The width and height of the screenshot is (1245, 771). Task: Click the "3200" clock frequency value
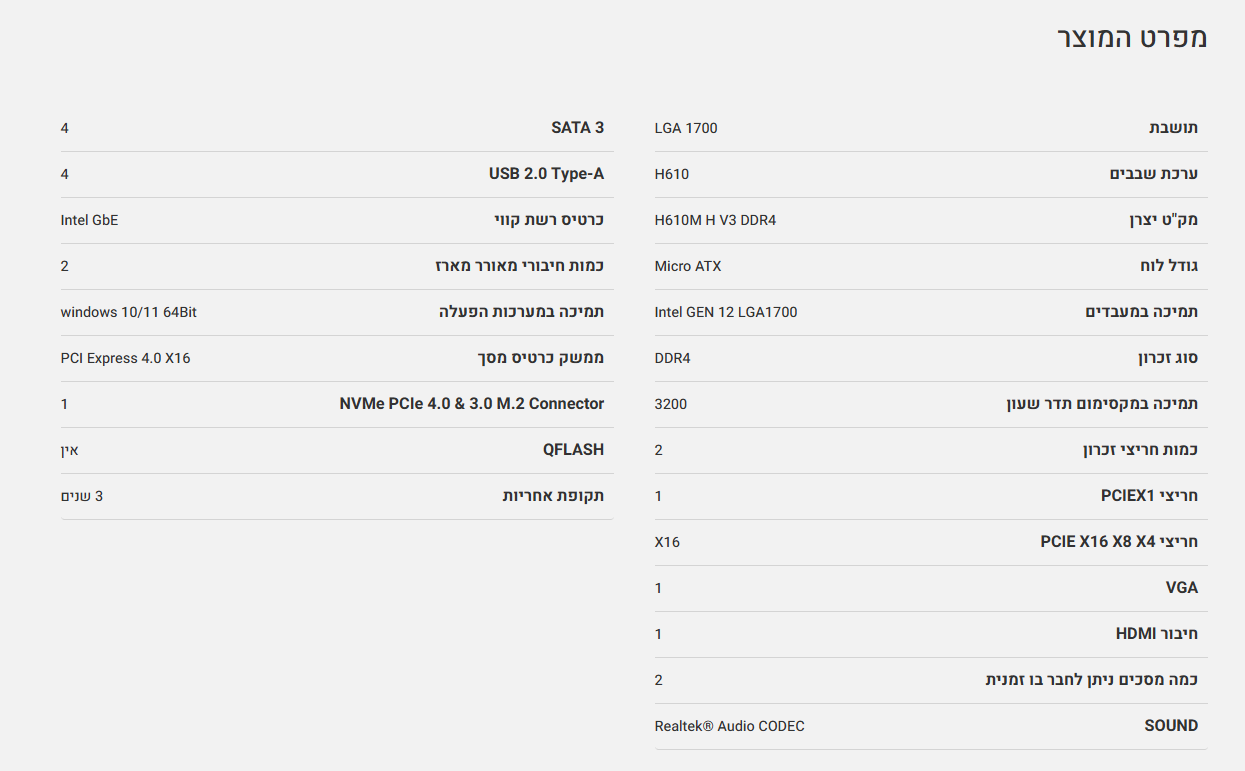[671, 404]
